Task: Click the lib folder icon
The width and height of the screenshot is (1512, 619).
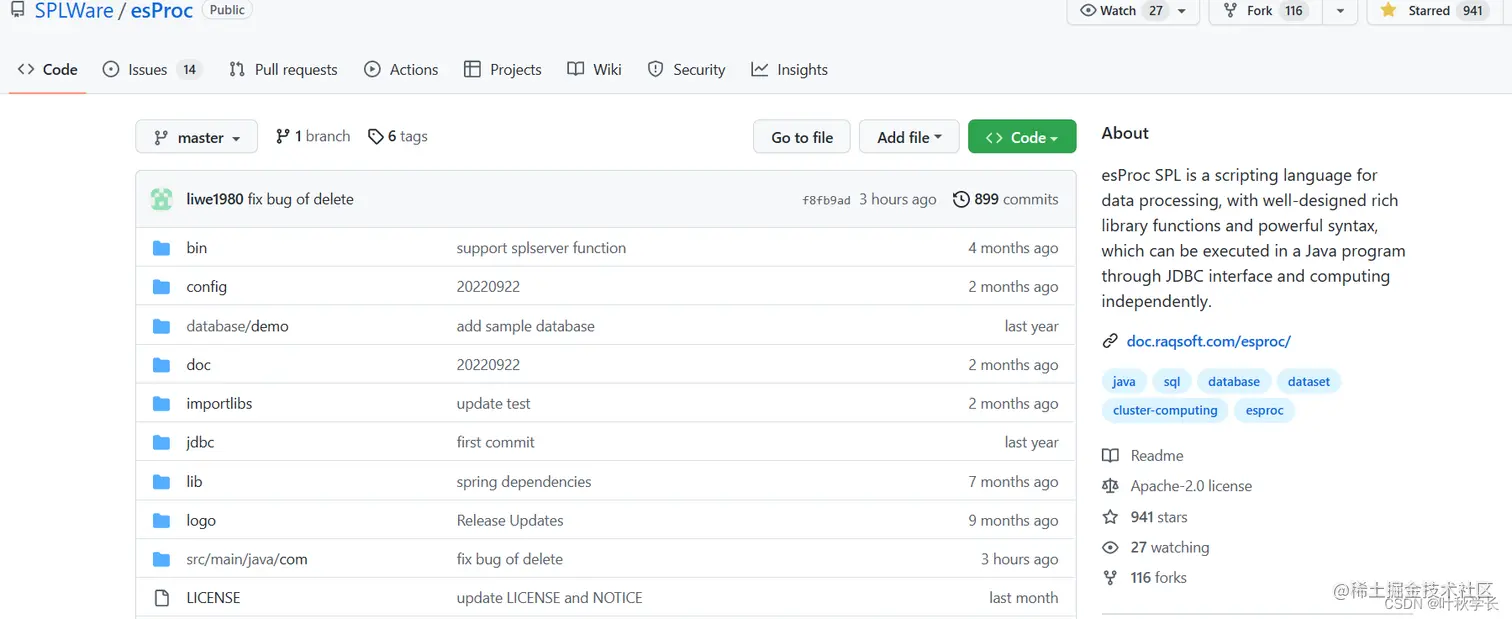Action: coord(161,482)
